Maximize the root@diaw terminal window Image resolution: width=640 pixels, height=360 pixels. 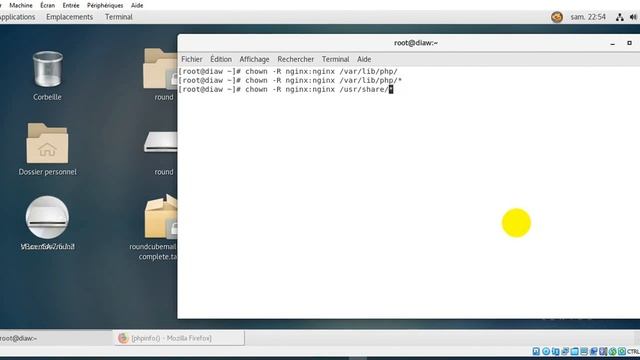(x=629, y=43)
